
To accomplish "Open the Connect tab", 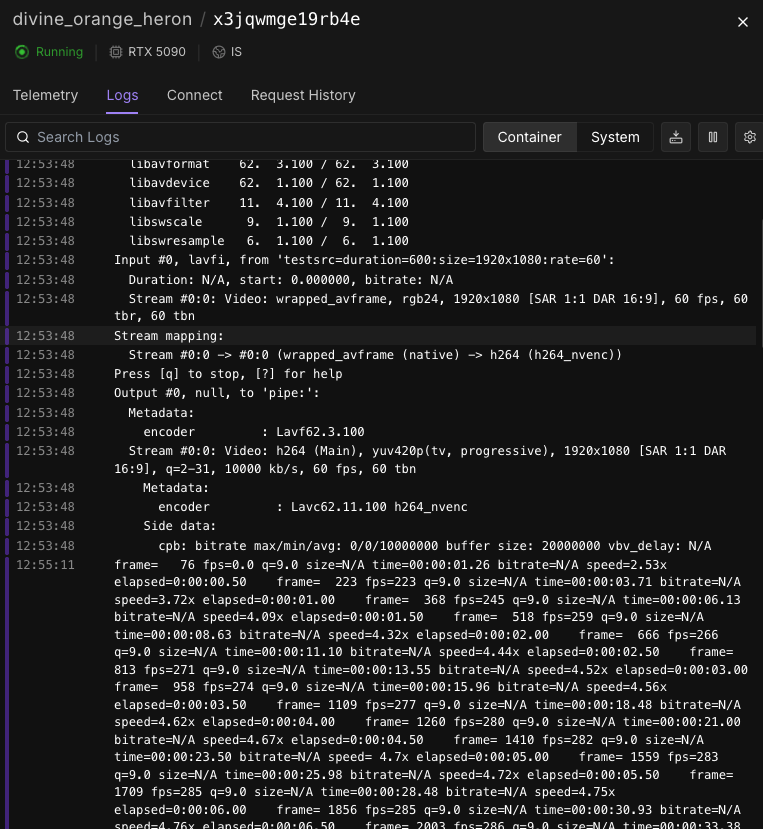I will point(195,95).
